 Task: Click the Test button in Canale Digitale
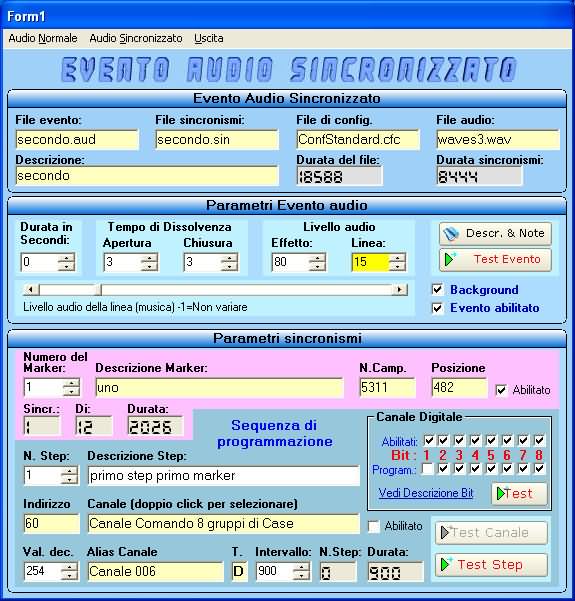(x=519, y=494)
